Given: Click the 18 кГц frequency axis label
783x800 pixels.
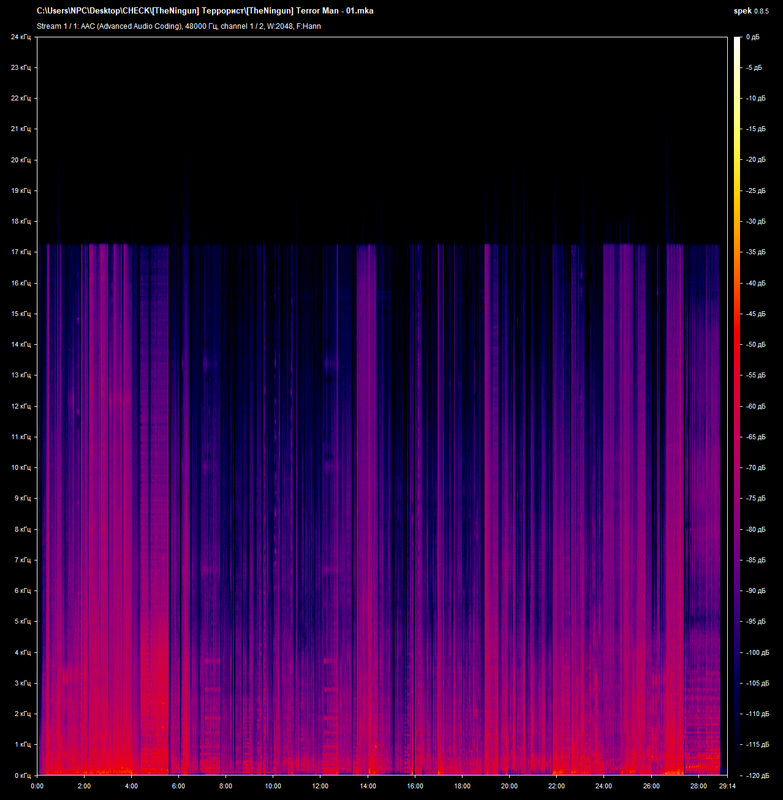Looking at the screenshot, I should (x=21, y=221).
